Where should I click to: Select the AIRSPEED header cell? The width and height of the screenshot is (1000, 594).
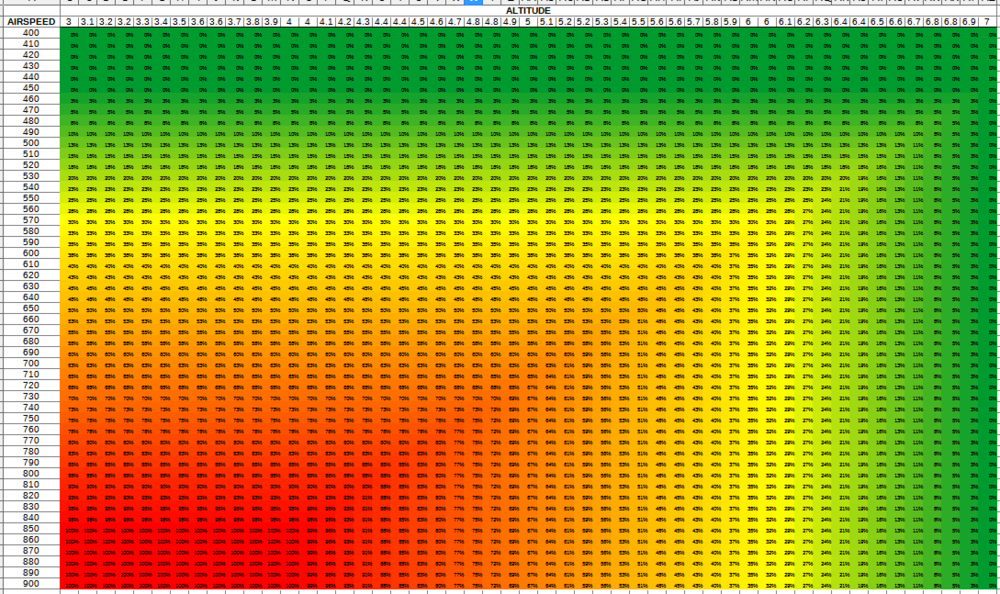(31, 22)
